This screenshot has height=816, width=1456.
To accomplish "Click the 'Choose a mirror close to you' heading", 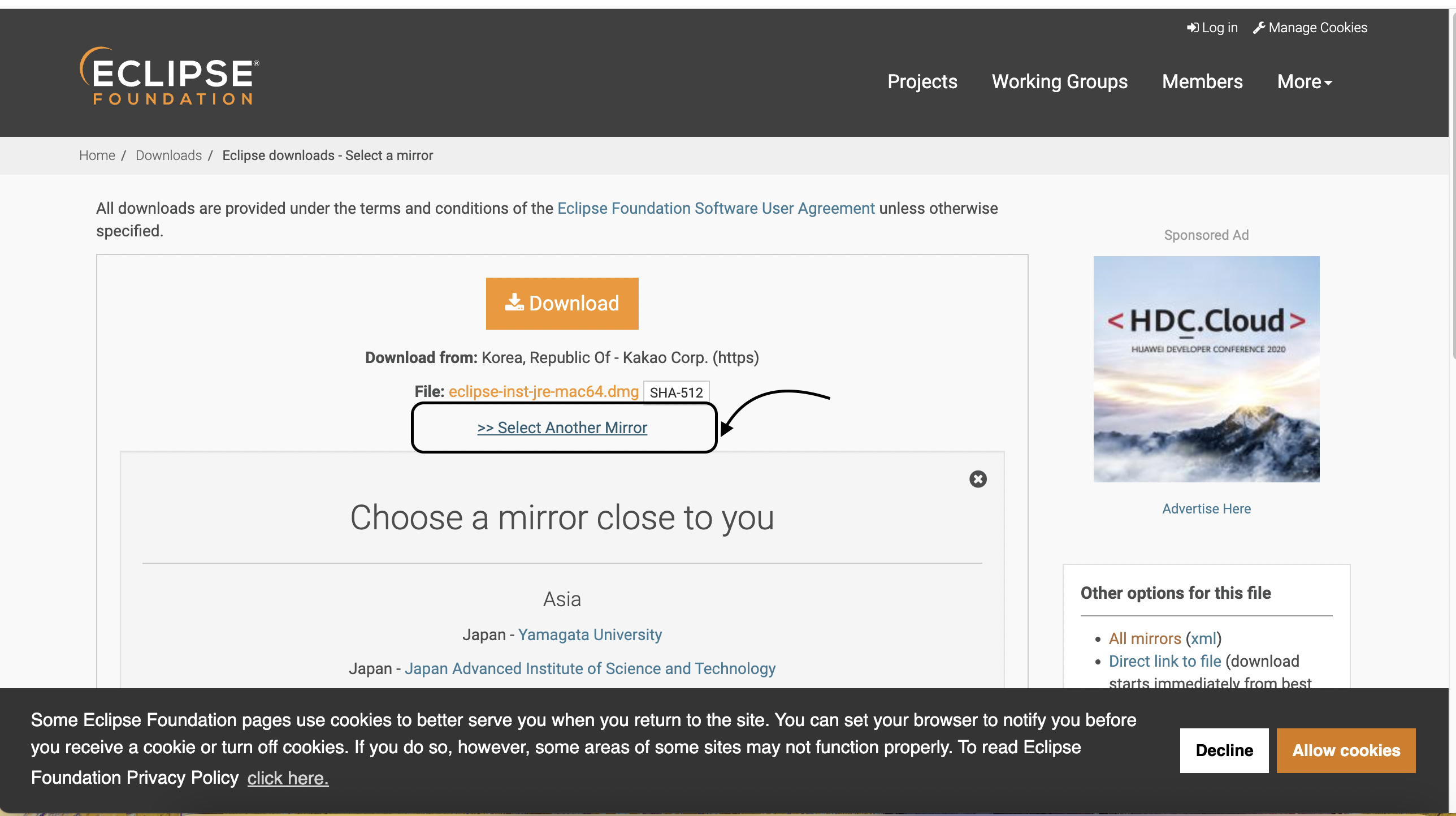I will [x=562, y=517].
